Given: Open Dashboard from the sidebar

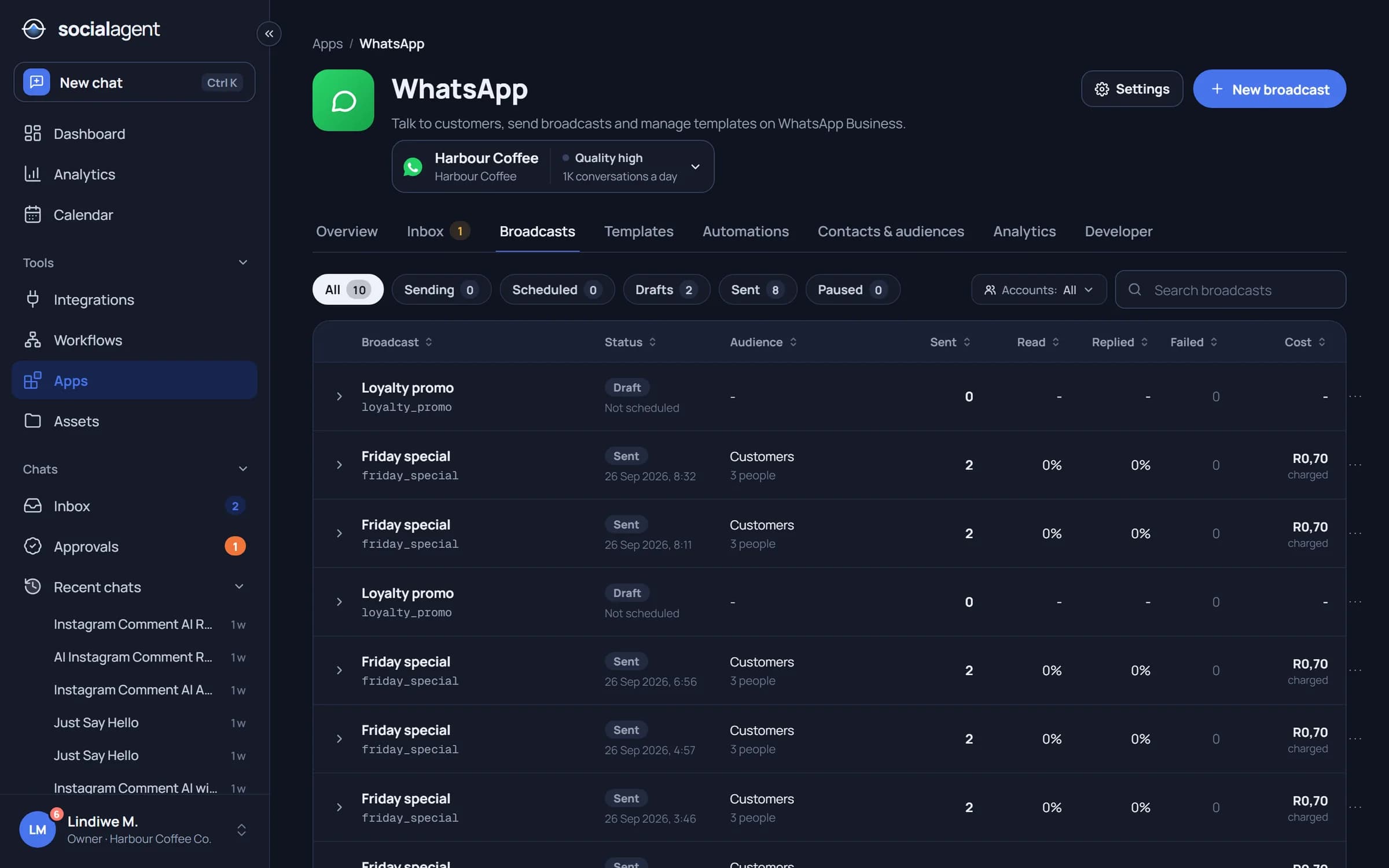Looking at the screenshot, I should point(134,134).
